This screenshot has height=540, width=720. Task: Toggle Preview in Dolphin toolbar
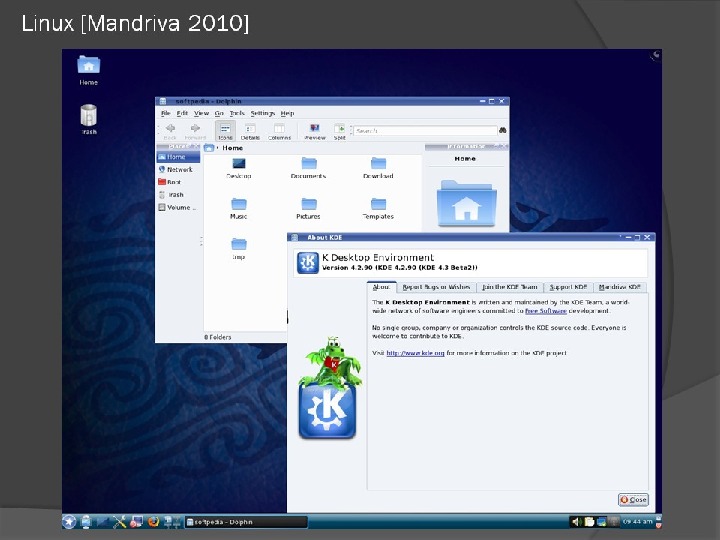(x=315, y=131)
